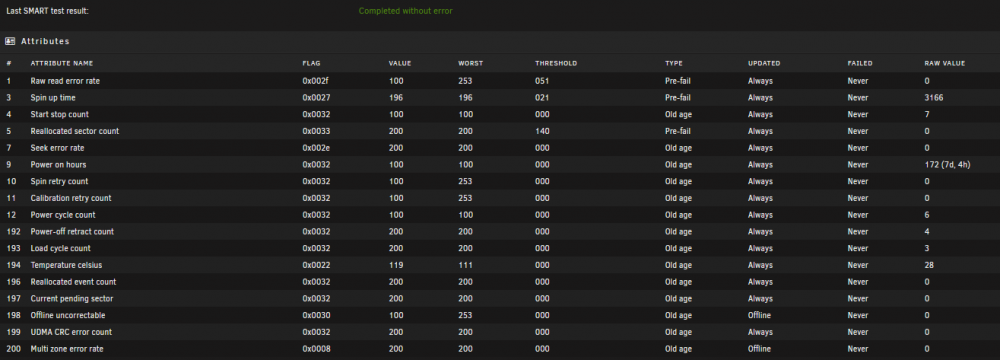Select 'UDMA CRC error count' attribute

point(71,332)
